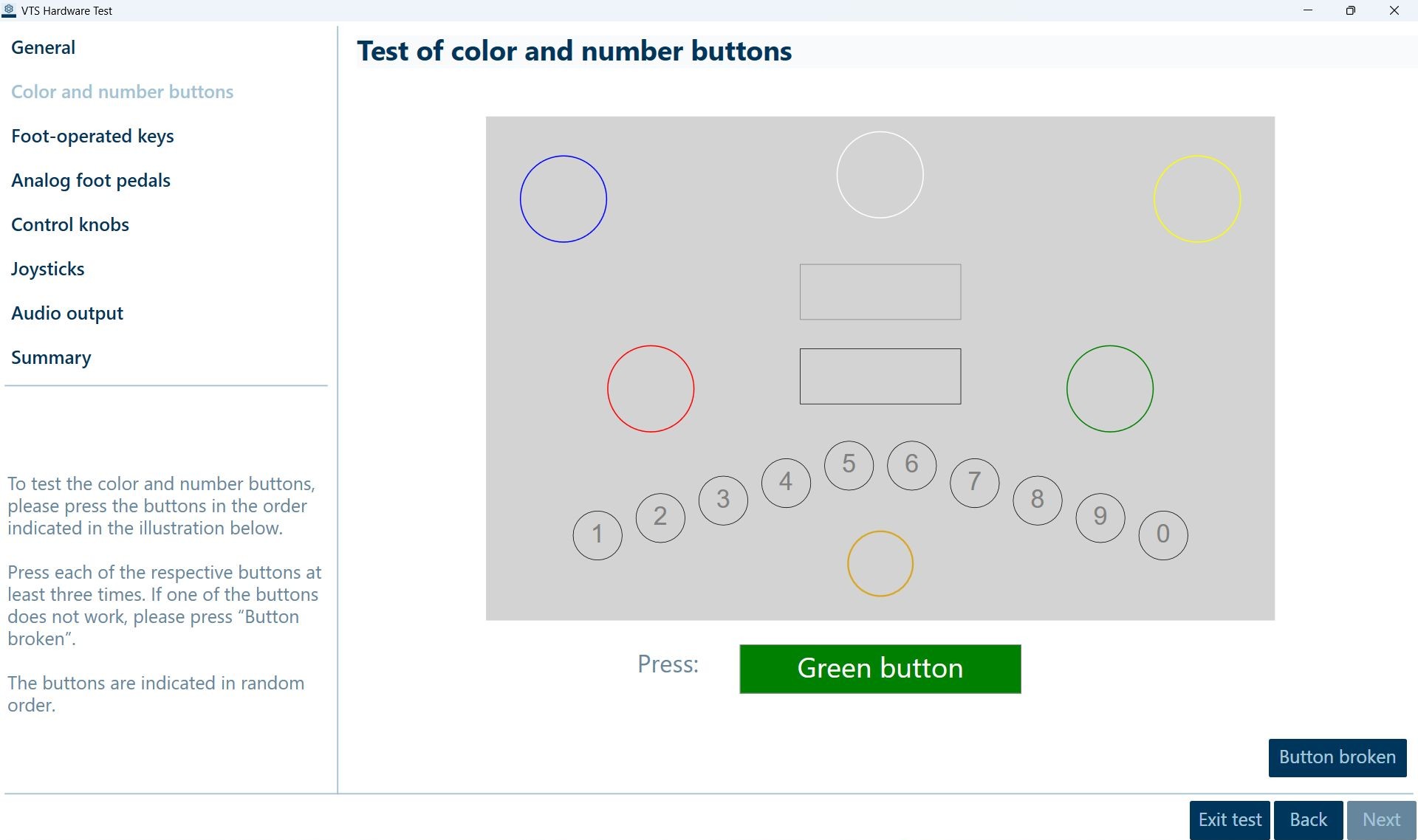
Task: Click Exit test button
Action: 1229,820
